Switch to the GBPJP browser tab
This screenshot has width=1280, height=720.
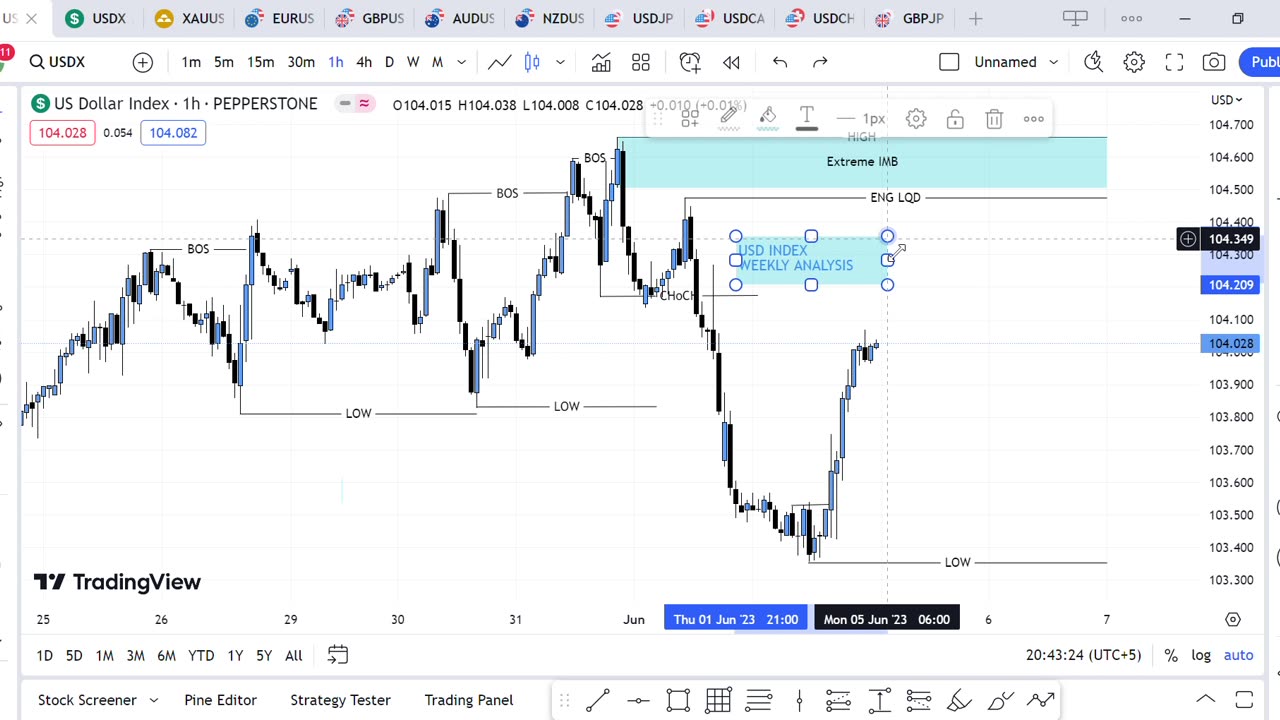[910, 18]
